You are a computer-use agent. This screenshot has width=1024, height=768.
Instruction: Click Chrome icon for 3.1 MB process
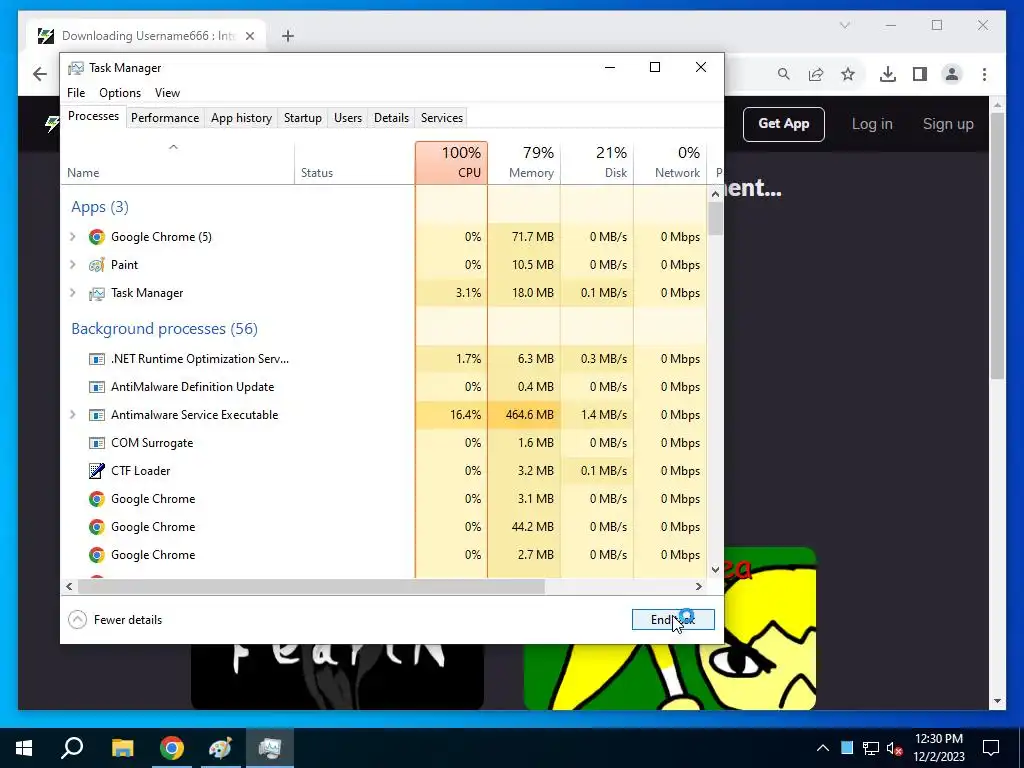point(97,499)
